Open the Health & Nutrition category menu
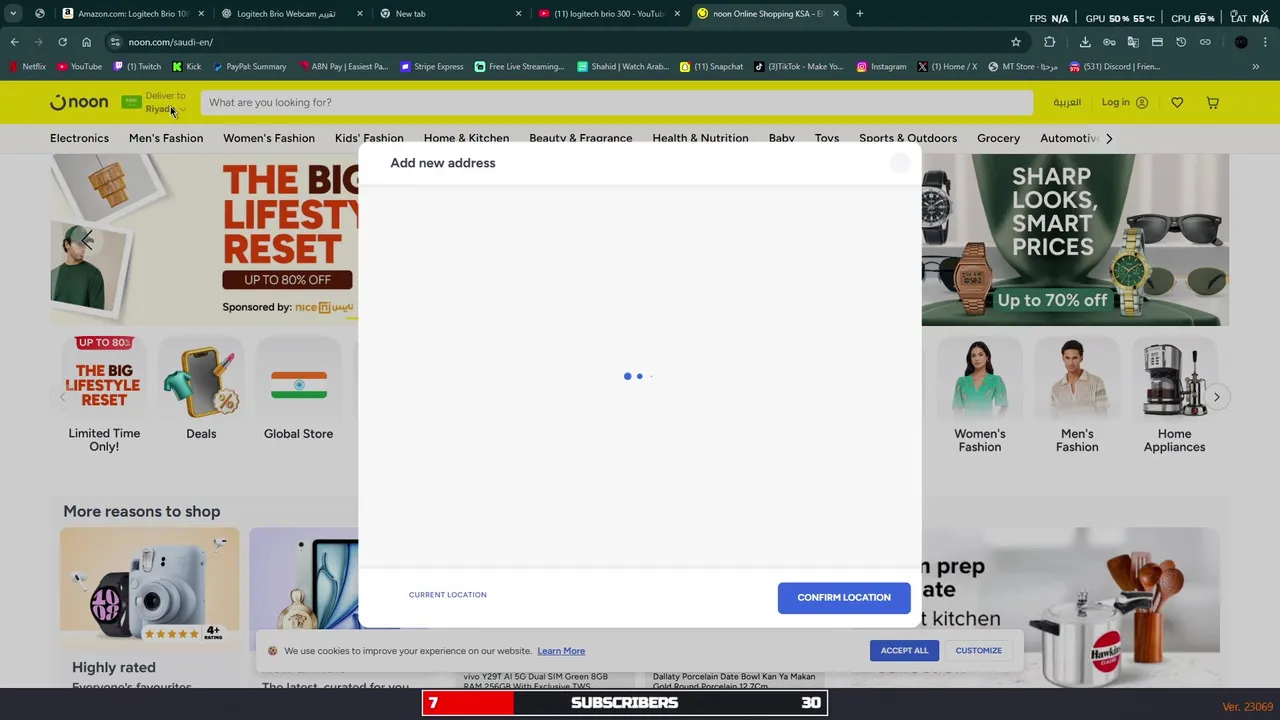Screen dimensions: 1280x720 pyautogui.click(x=700, y=138)
